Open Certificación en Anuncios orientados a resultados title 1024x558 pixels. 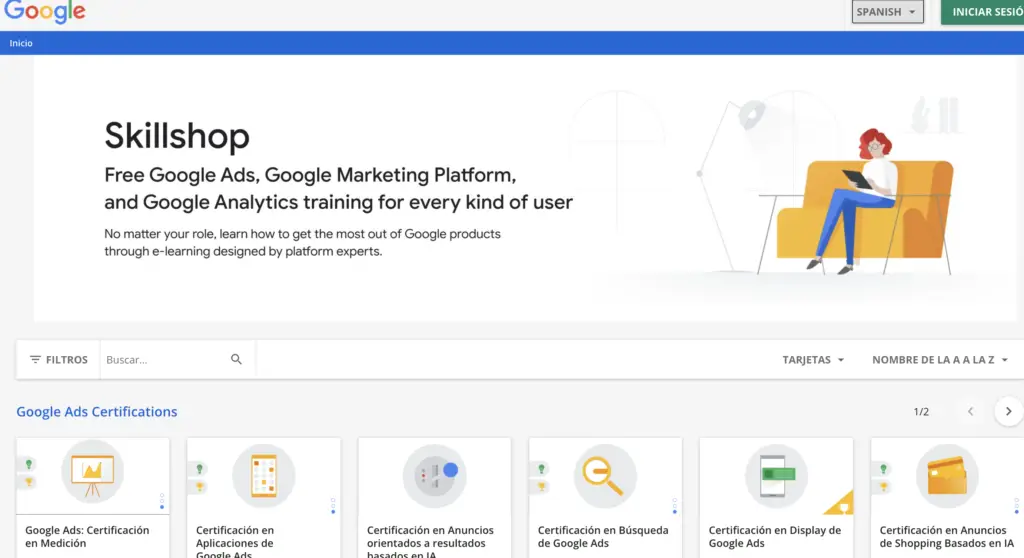coord(430,542)
